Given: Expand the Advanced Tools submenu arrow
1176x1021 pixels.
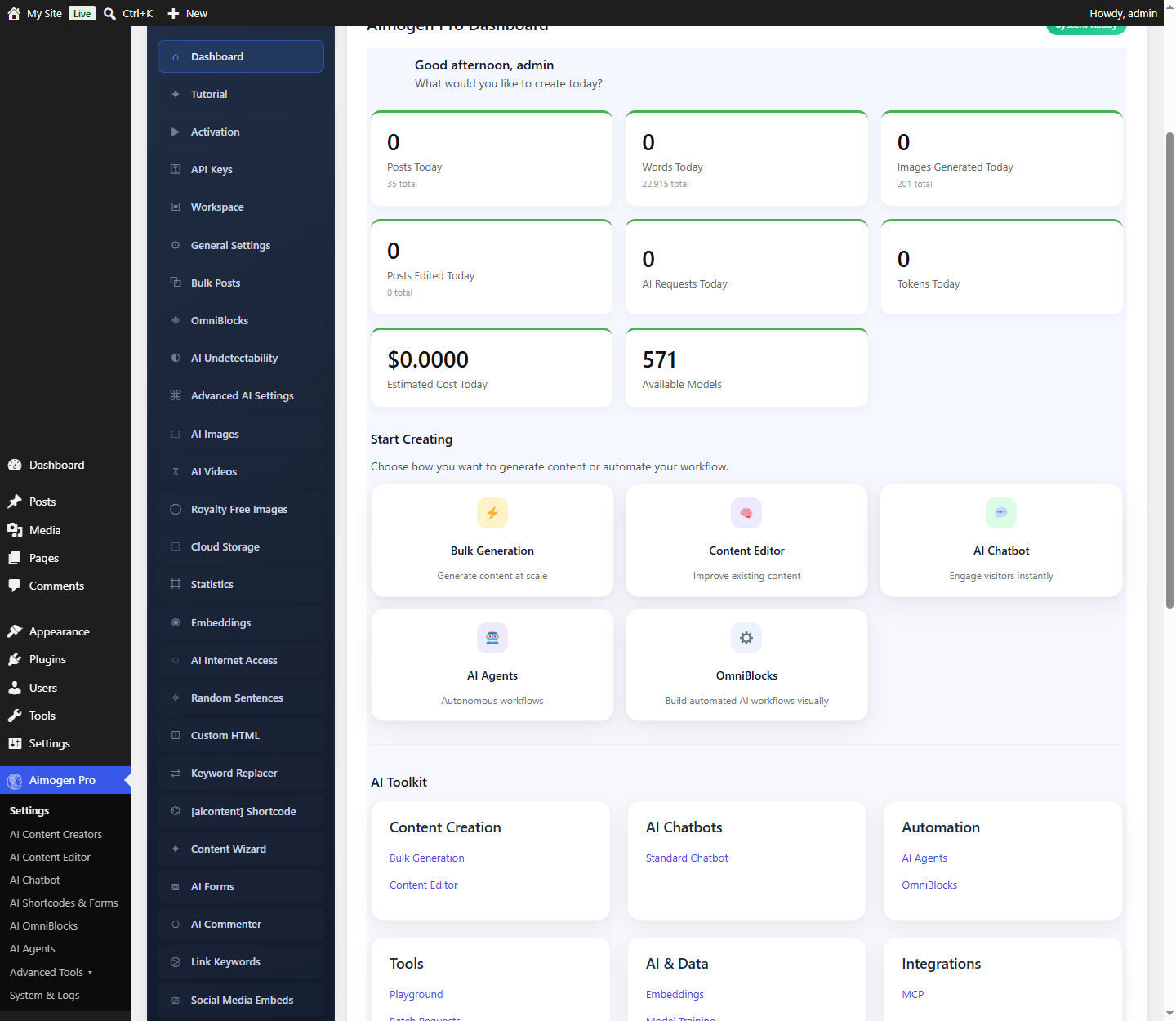Looking at the screenshot, I should coord(90,973).
